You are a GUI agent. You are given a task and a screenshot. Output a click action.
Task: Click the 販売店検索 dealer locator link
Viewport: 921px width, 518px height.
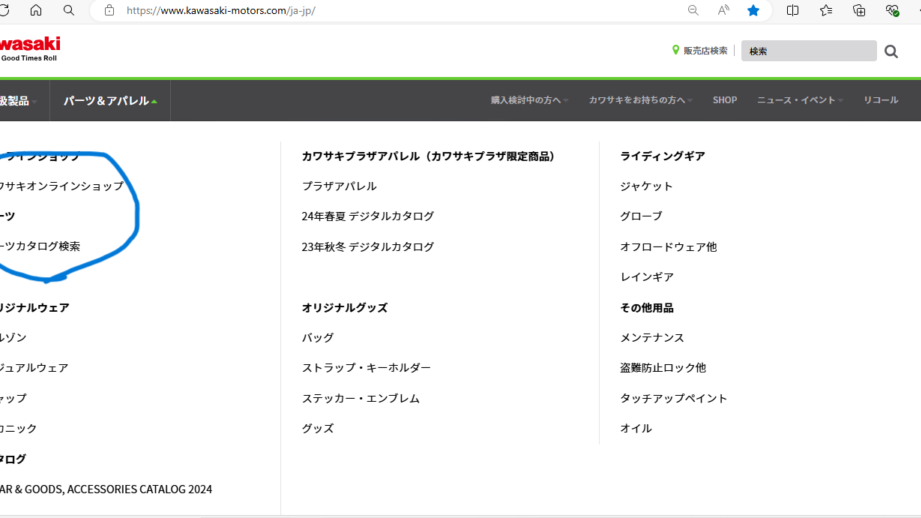[x=699, y=51]
